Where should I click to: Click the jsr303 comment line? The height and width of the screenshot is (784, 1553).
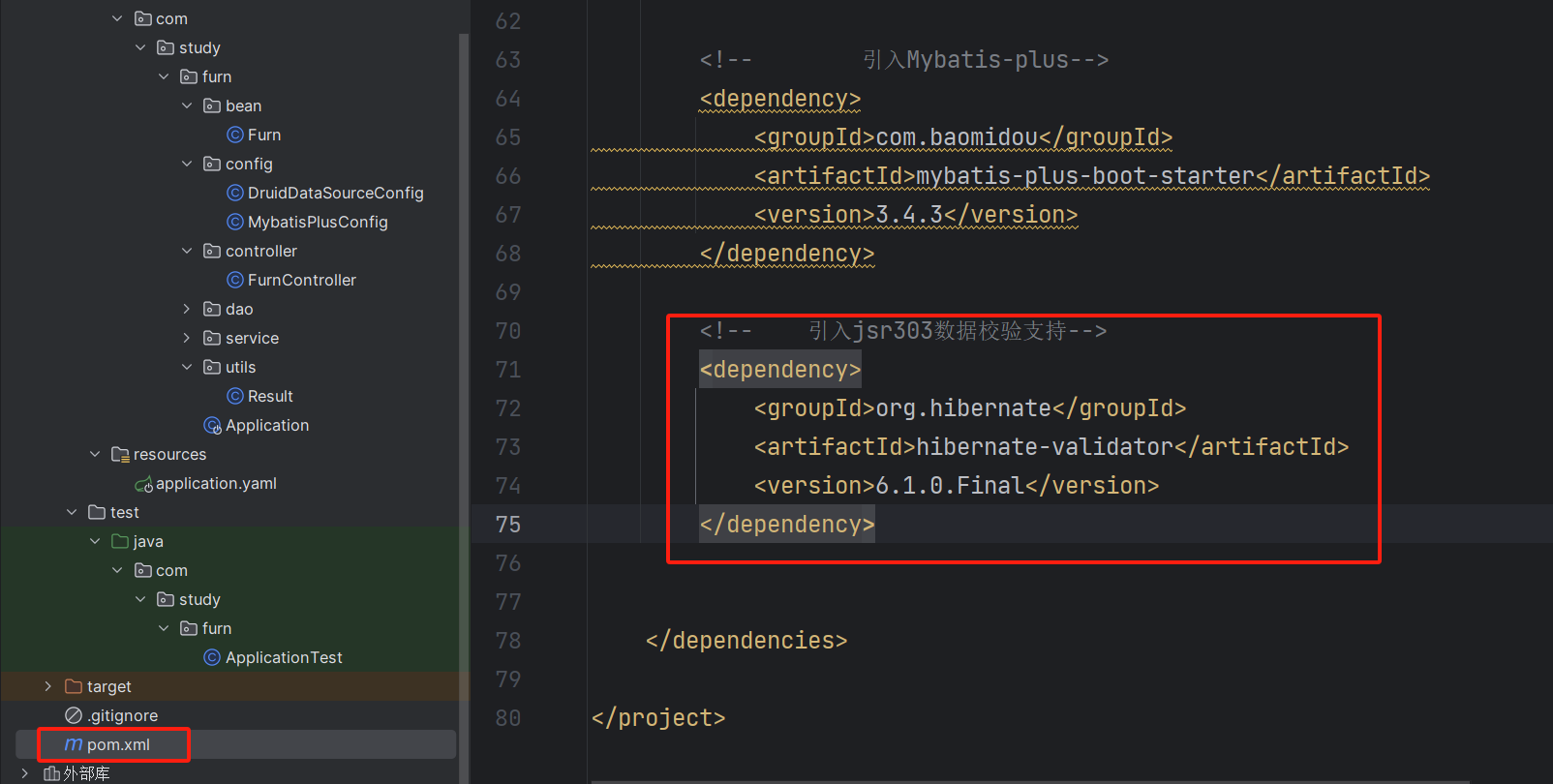[903, 331]
